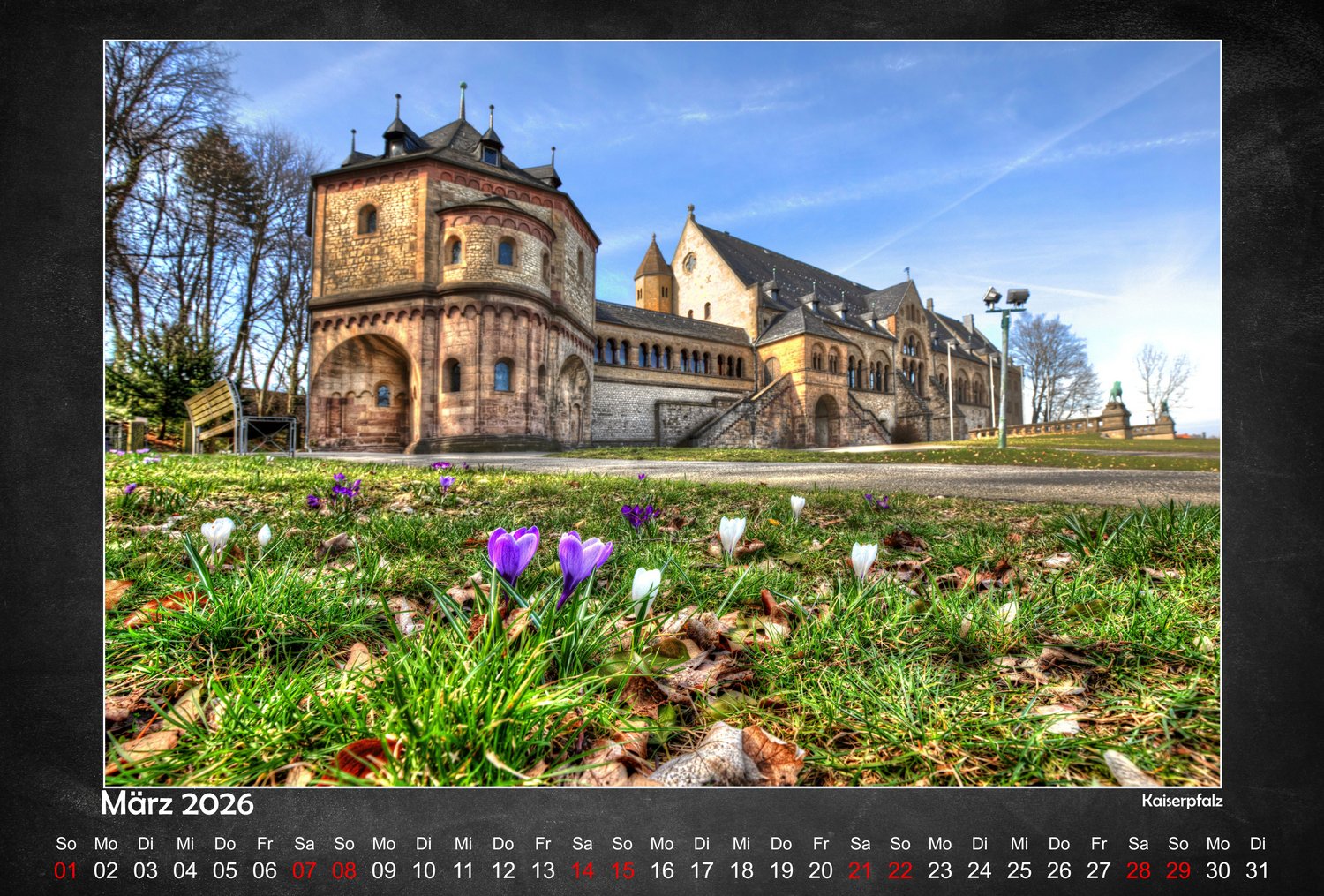Click date 30 in the calendar row
Screen dimensions: 1324x896
[1218, 870]
